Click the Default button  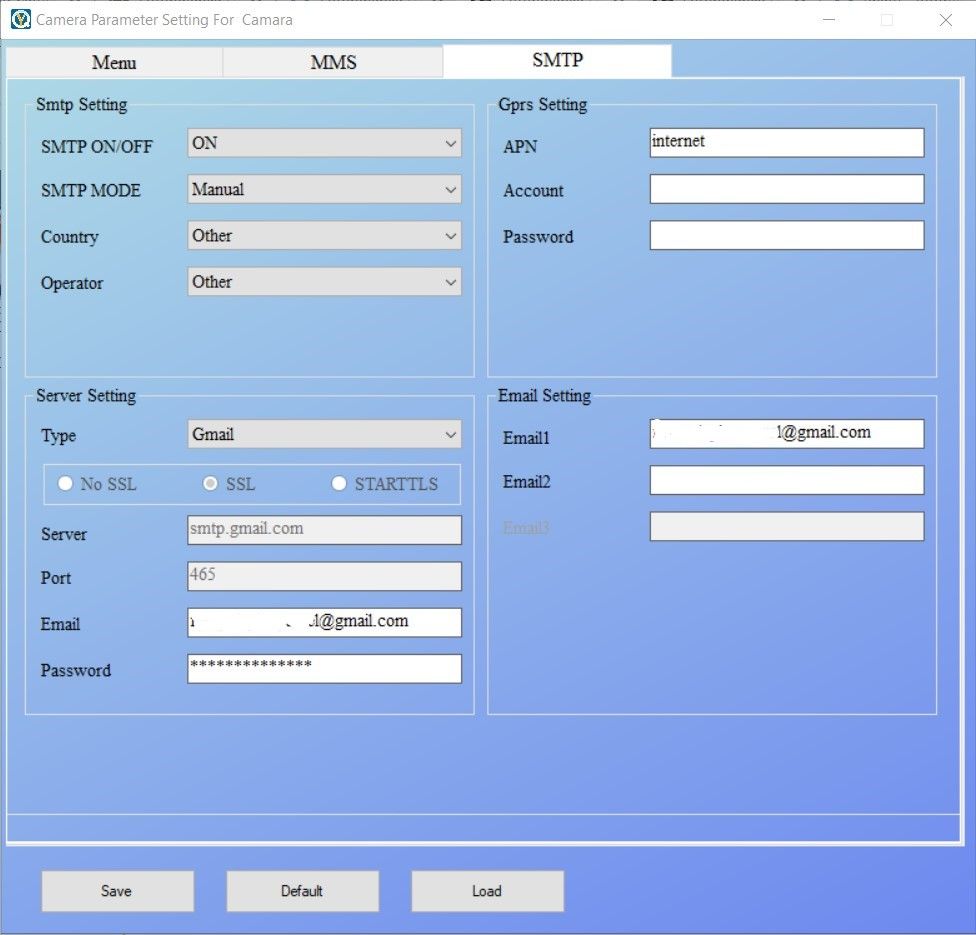pos(303,891)
